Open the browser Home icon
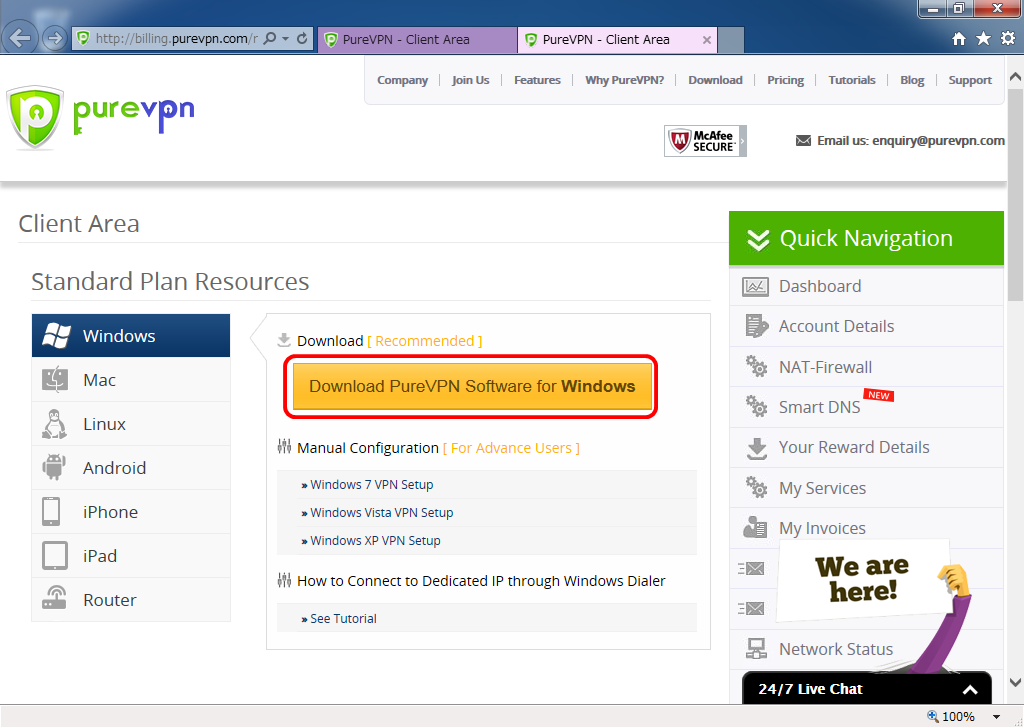Viewport: 1024px width, 728px height. (958, 39)
